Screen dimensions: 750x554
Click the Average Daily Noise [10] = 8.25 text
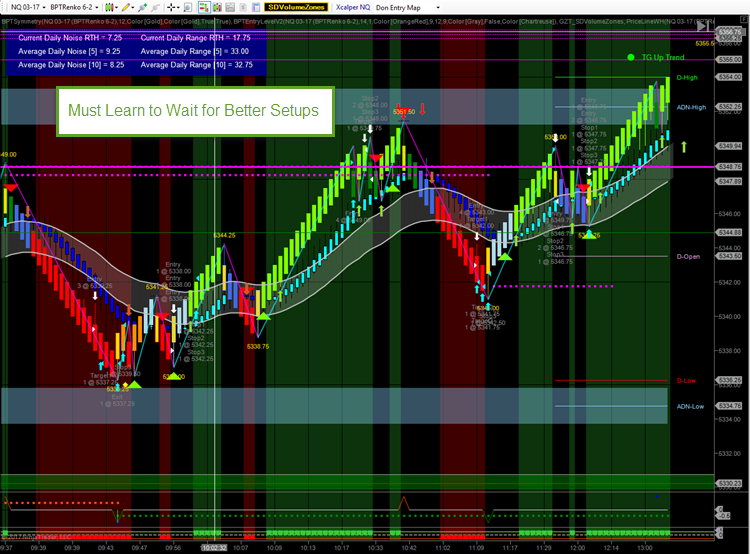71,65
